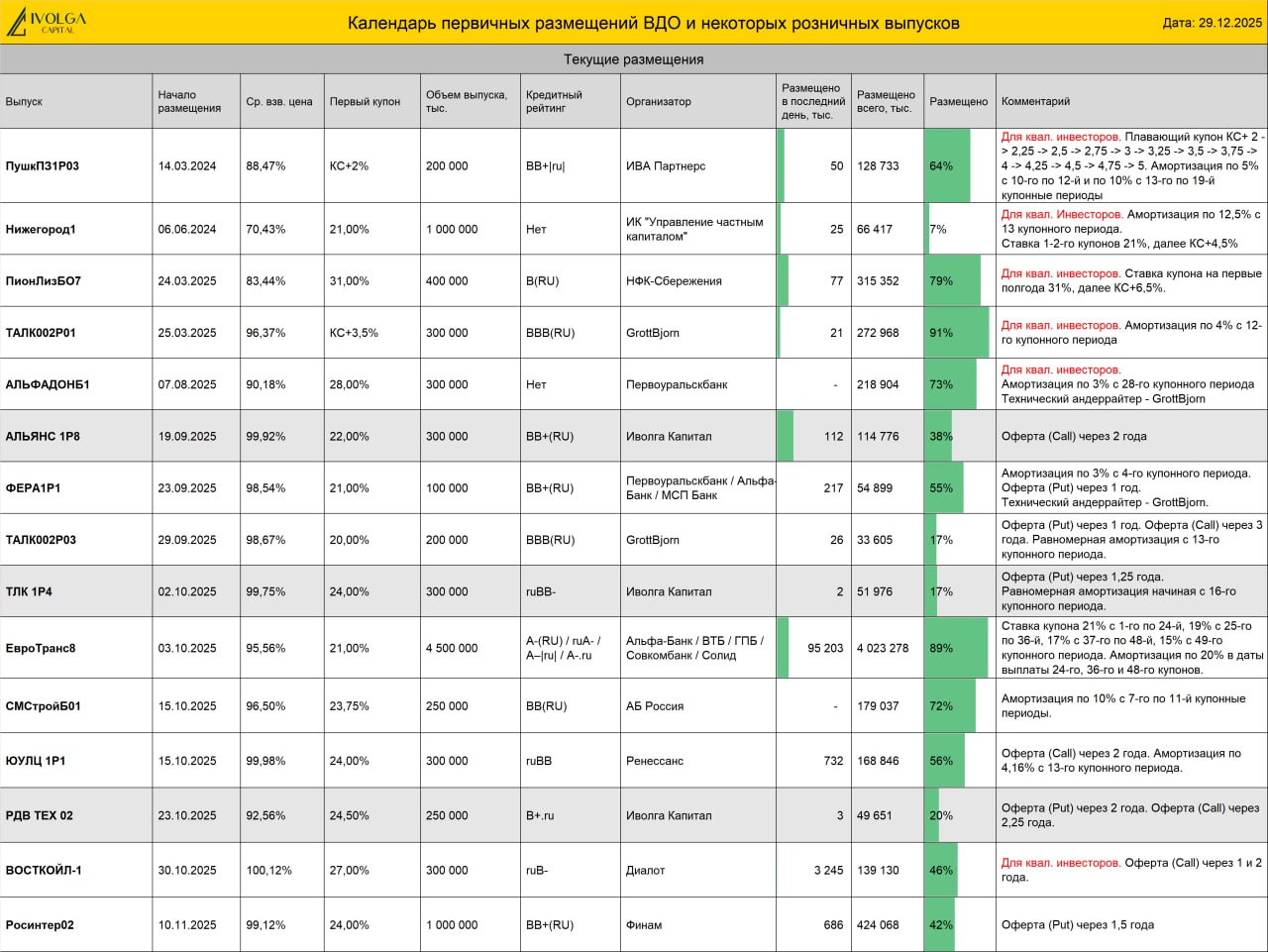Click the 91% progress bar for ТАЛК002Р01
Image resolution: width=1268 pixels, height=952 pixels.
[x=957, y=333]
